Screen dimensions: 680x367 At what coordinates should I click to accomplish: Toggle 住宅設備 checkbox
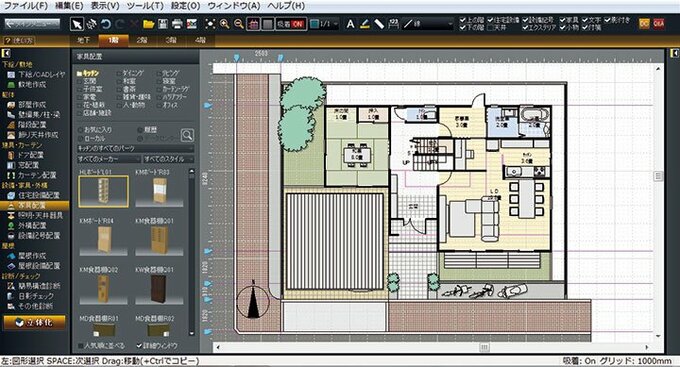(490, 20)
